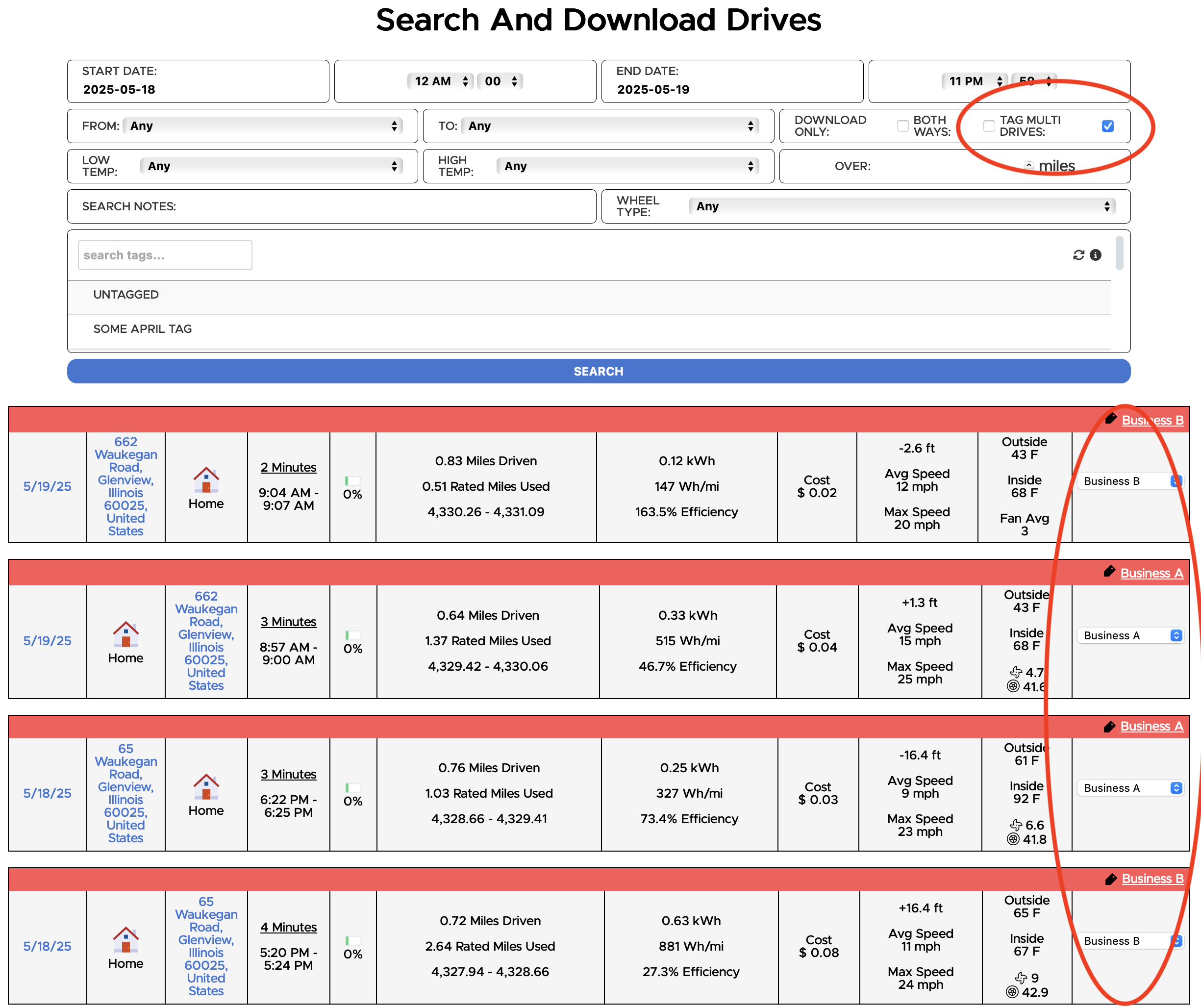
Task: Open the FROM location dropdown
Action: tap(263, 126)
